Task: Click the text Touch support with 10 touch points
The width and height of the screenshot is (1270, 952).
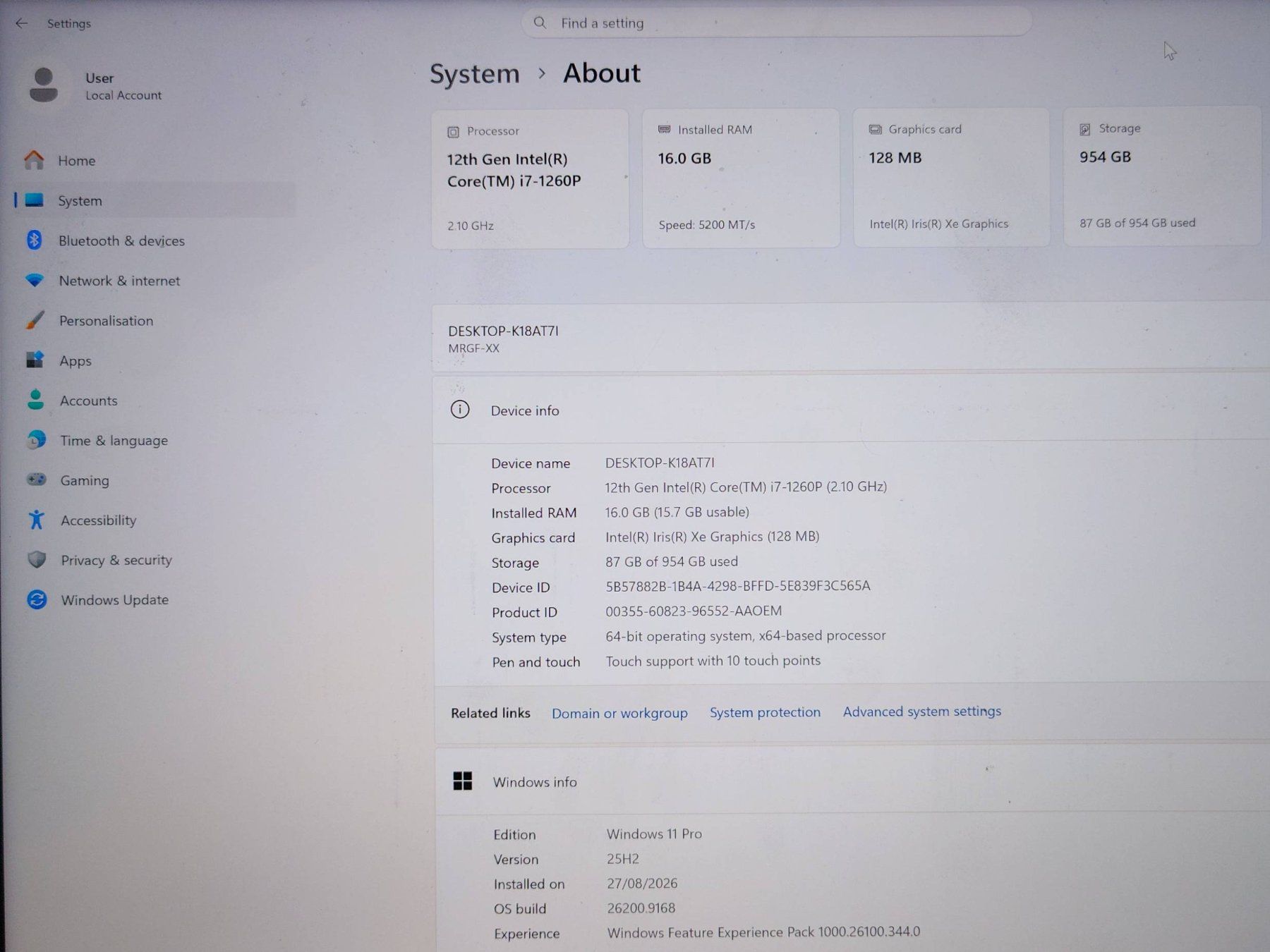Action: (x=713, y=661)
